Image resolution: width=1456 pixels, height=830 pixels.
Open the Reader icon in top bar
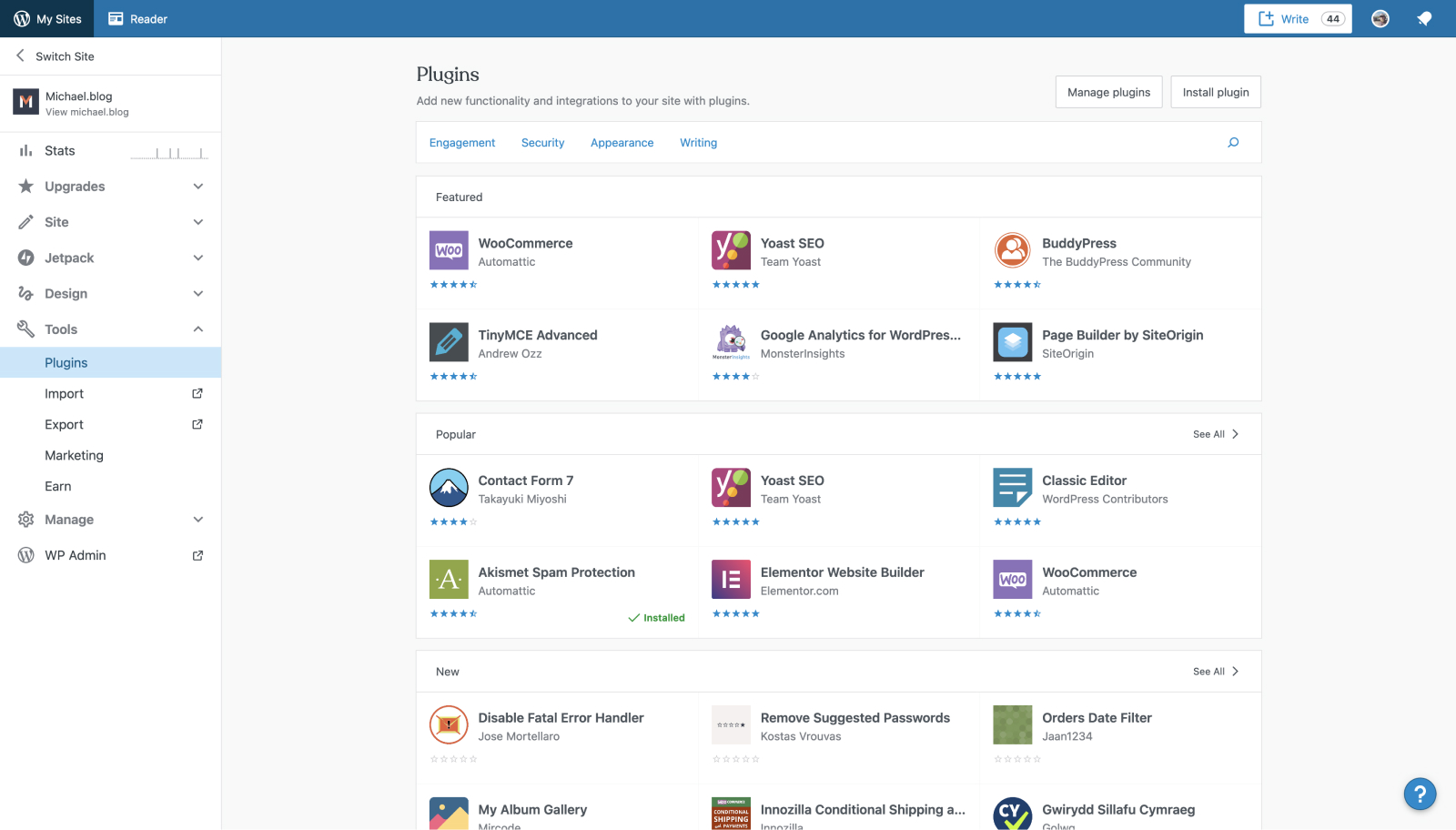click(116, 18)
